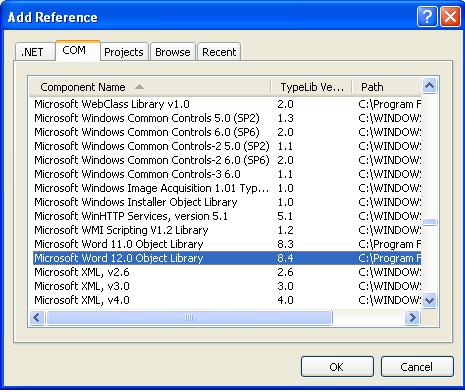Switch to the .NET tab

[x=35, y=52]
